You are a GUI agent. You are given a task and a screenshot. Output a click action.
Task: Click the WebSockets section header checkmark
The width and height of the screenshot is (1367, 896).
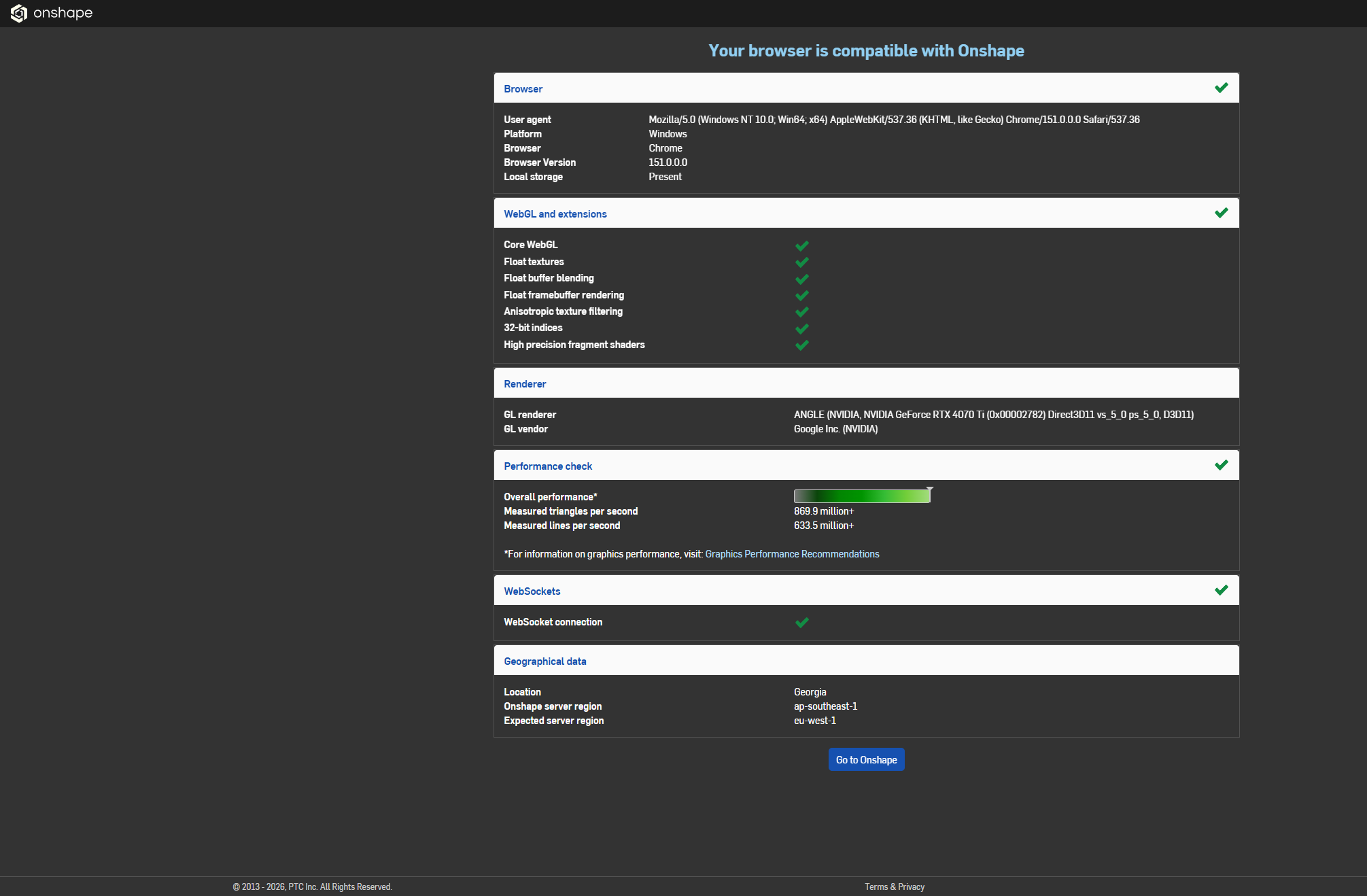click(1221, 590)
